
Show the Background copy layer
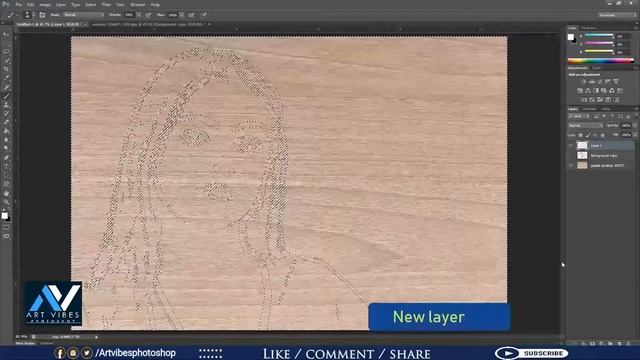[571, 156]
